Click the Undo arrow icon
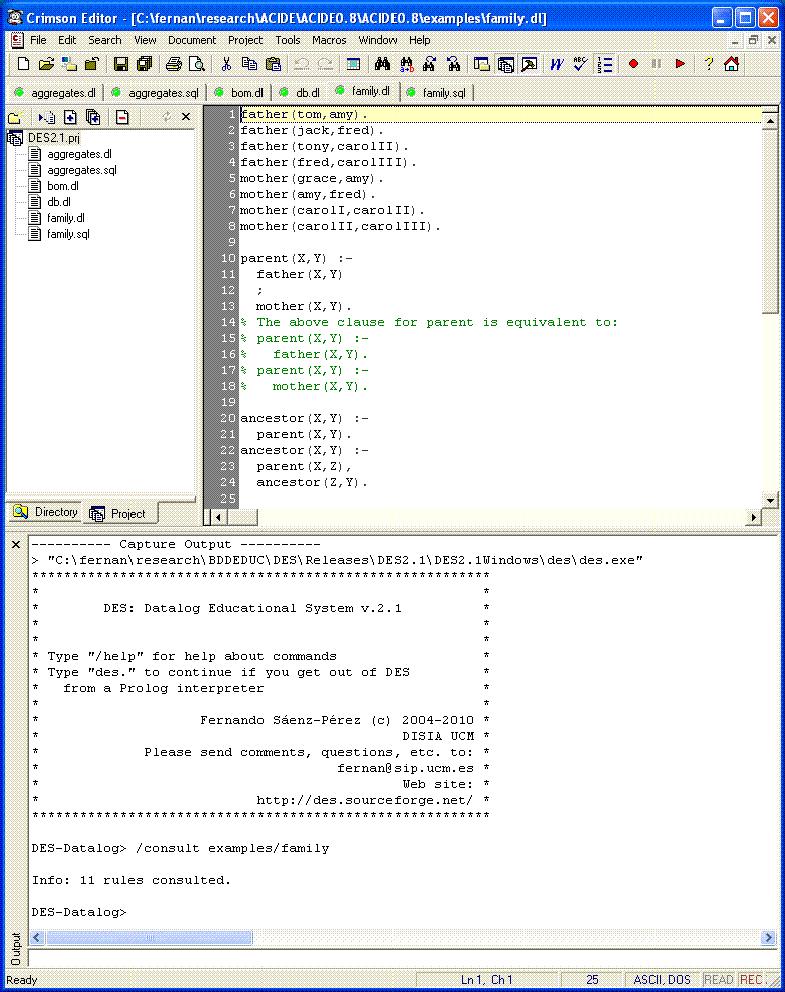Screen dimensions: 785x992 (x=302, y=64)
